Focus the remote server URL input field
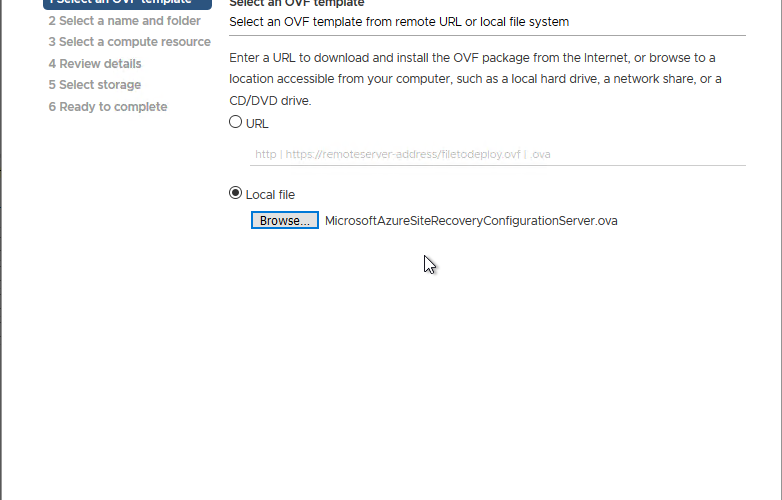 coord(498,155)
